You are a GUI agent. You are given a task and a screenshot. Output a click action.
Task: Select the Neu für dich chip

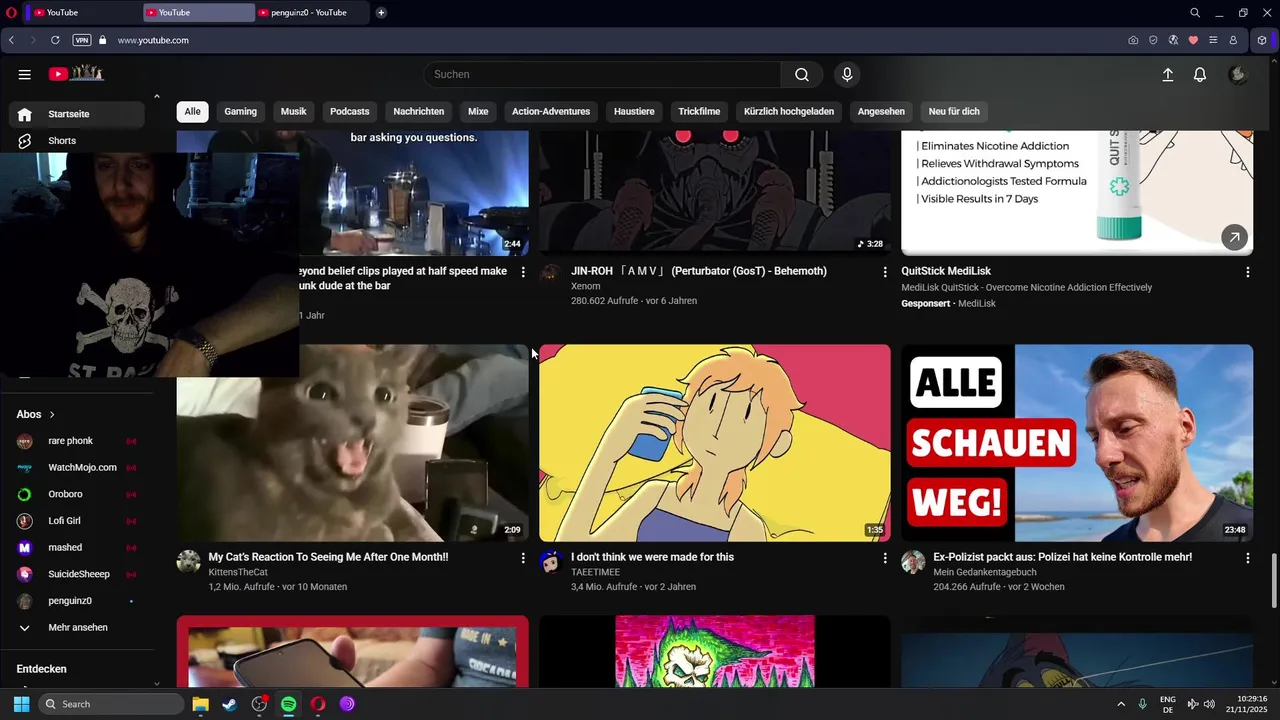[x=954, y=111]
